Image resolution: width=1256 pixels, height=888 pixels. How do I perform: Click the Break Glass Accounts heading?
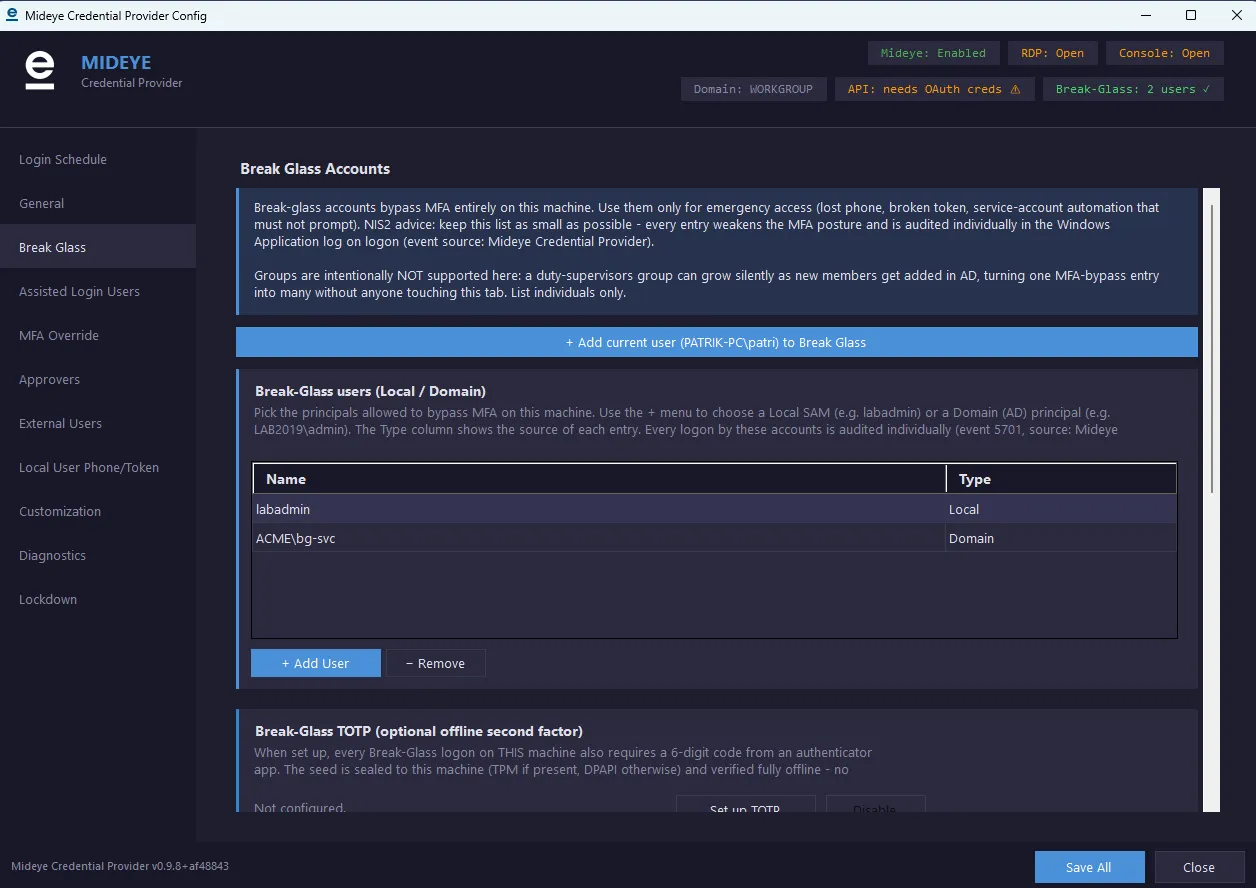(x=315, y=169)
